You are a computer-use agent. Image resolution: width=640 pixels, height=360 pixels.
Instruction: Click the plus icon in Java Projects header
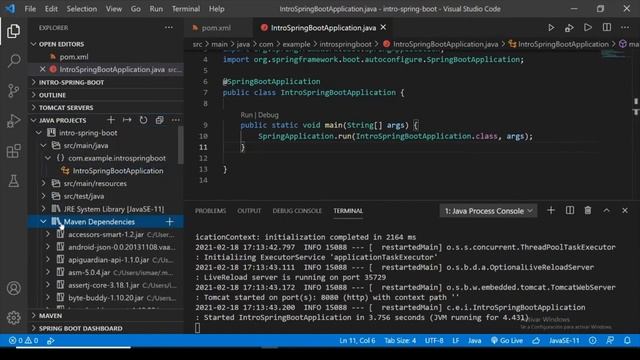[111, 120]
